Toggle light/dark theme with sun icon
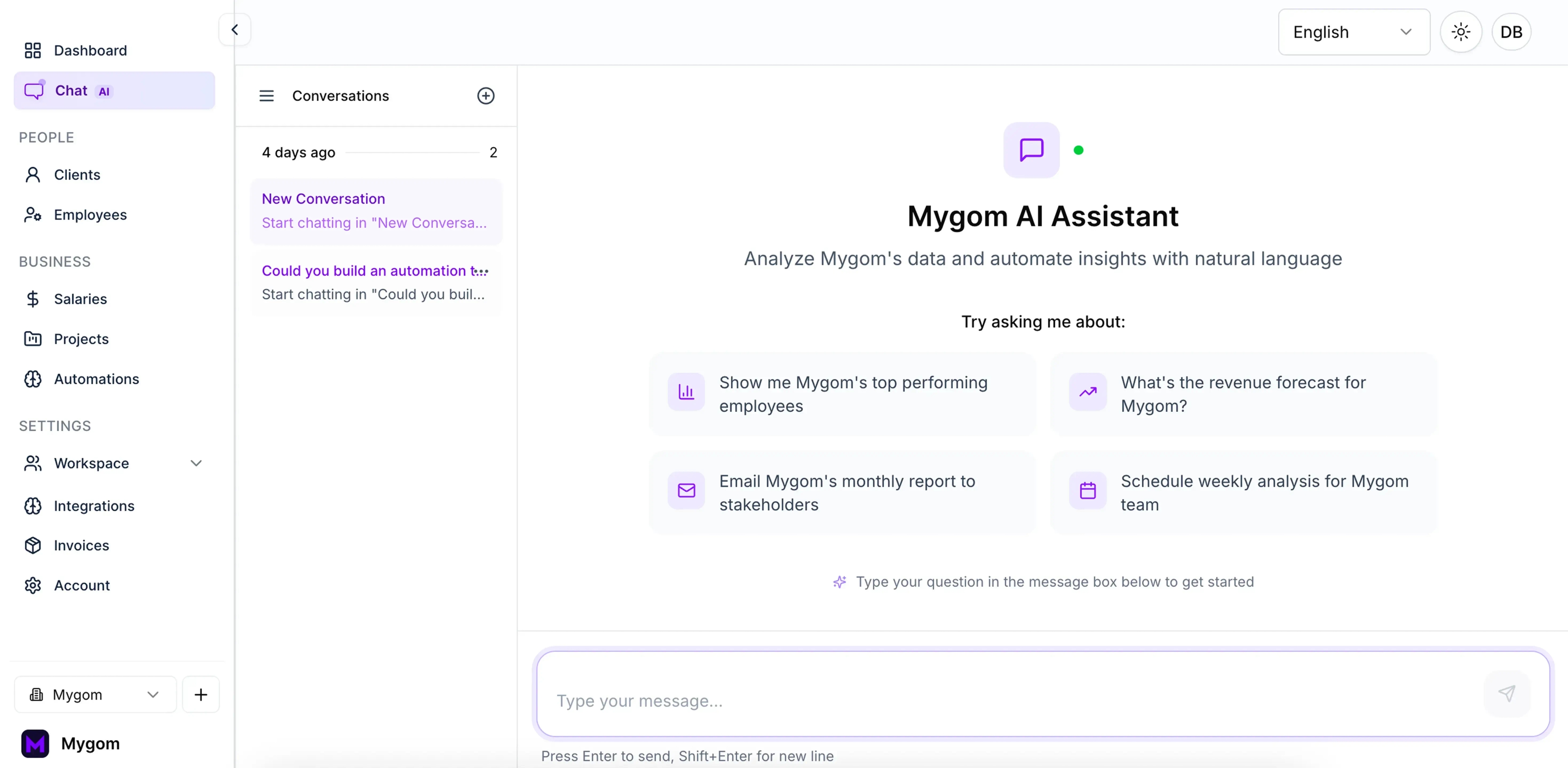This screenshot has height=768, width=1568. 1461,31
